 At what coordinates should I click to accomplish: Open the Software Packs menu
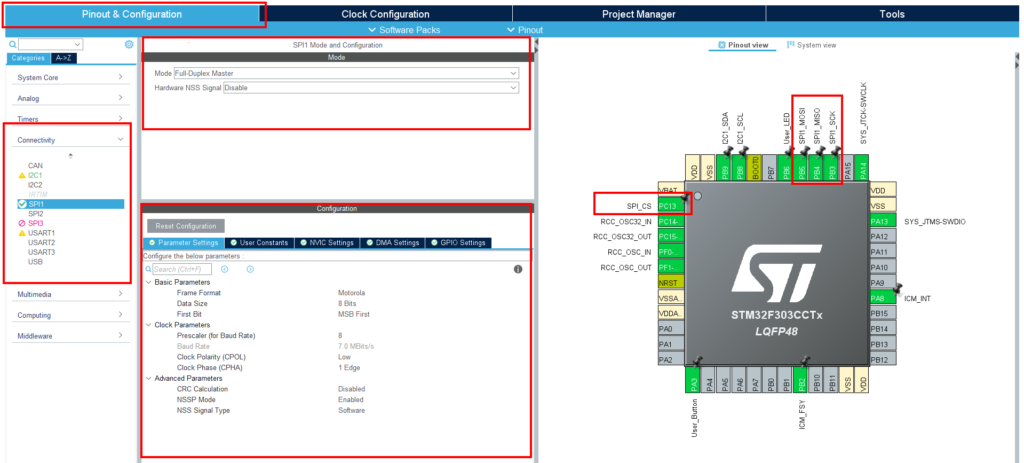(404, 30)
